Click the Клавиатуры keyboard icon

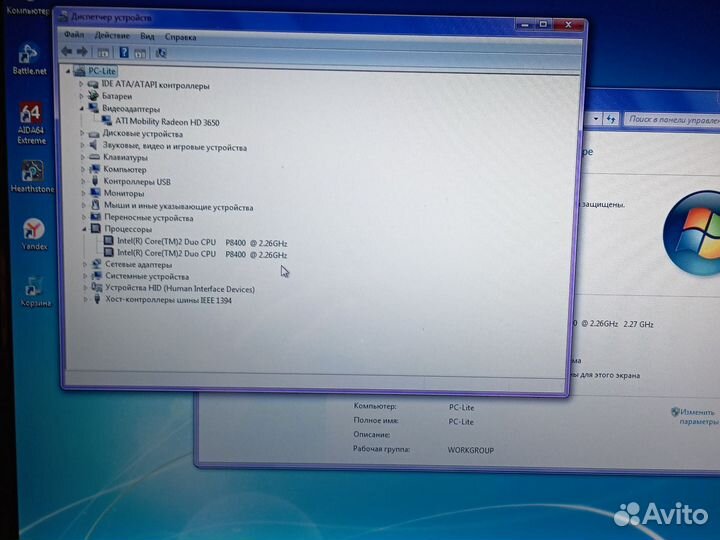(x=95, y=157)
